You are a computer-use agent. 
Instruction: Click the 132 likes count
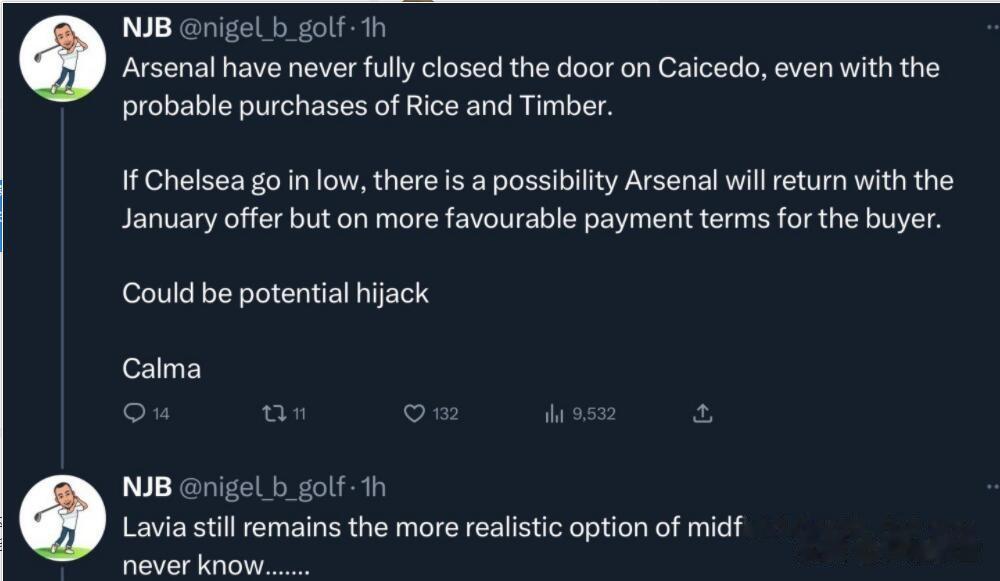[x=445, y=414]
